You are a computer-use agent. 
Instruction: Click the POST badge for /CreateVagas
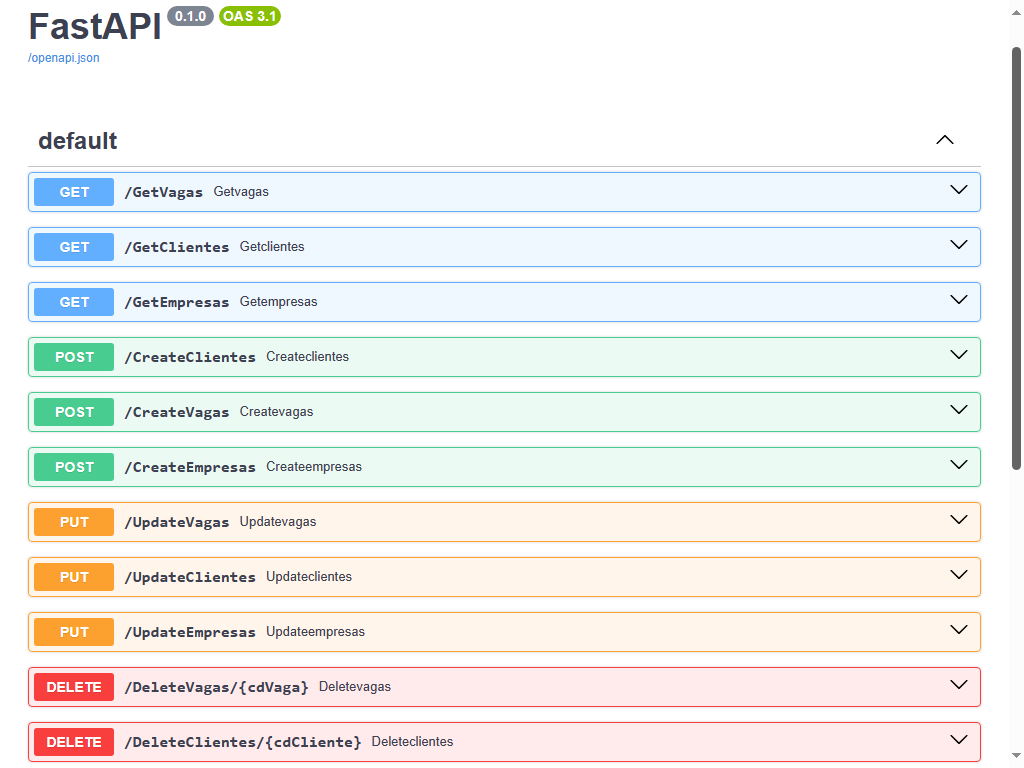point(74,412)
